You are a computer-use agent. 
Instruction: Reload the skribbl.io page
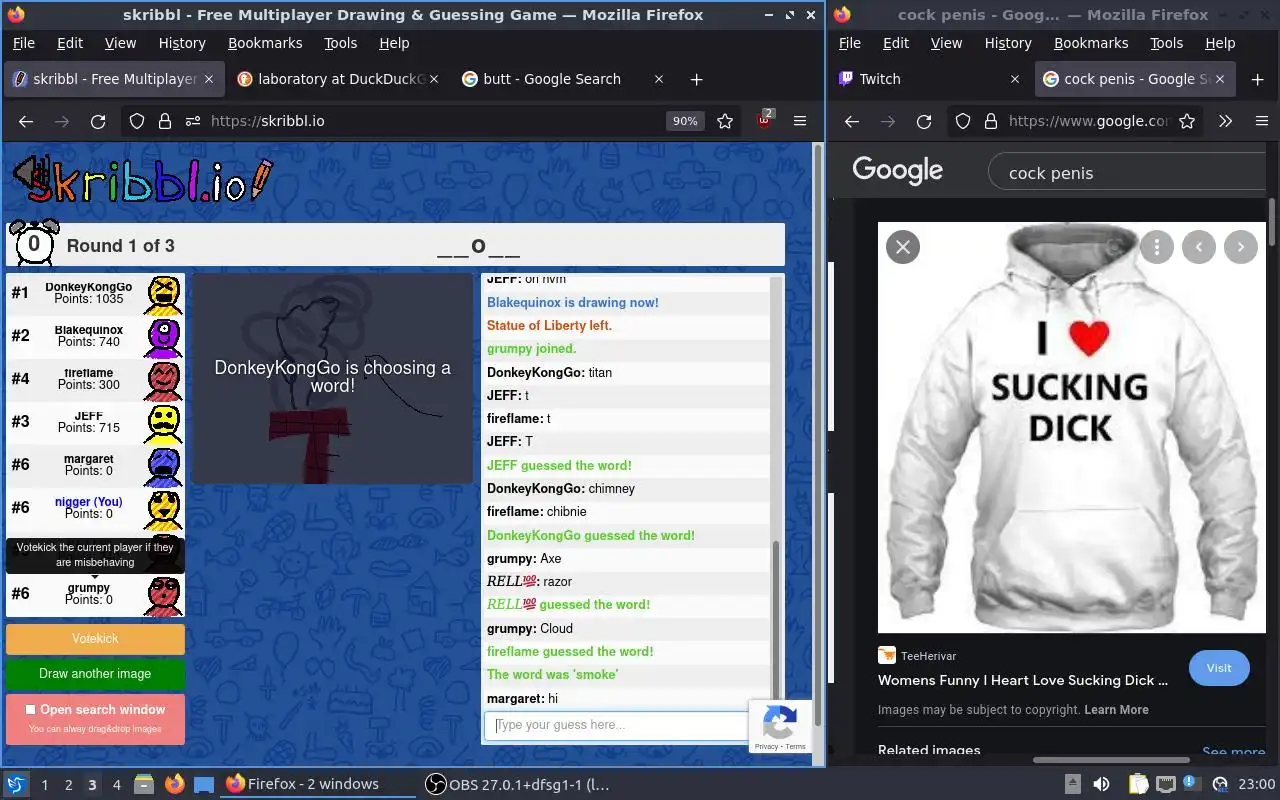pos(98,121)
